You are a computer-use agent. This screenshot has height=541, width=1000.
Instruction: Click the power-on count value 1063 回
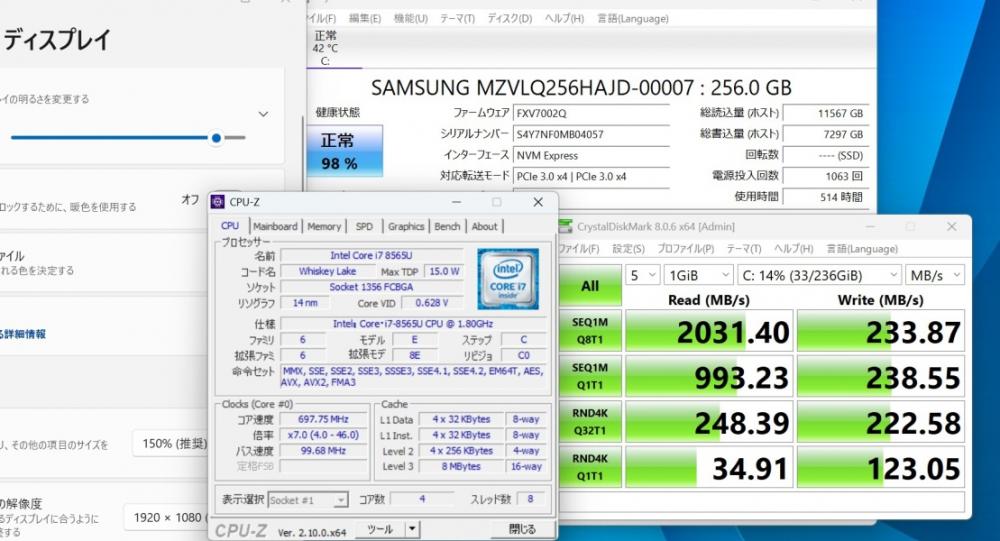click(825, 176)
